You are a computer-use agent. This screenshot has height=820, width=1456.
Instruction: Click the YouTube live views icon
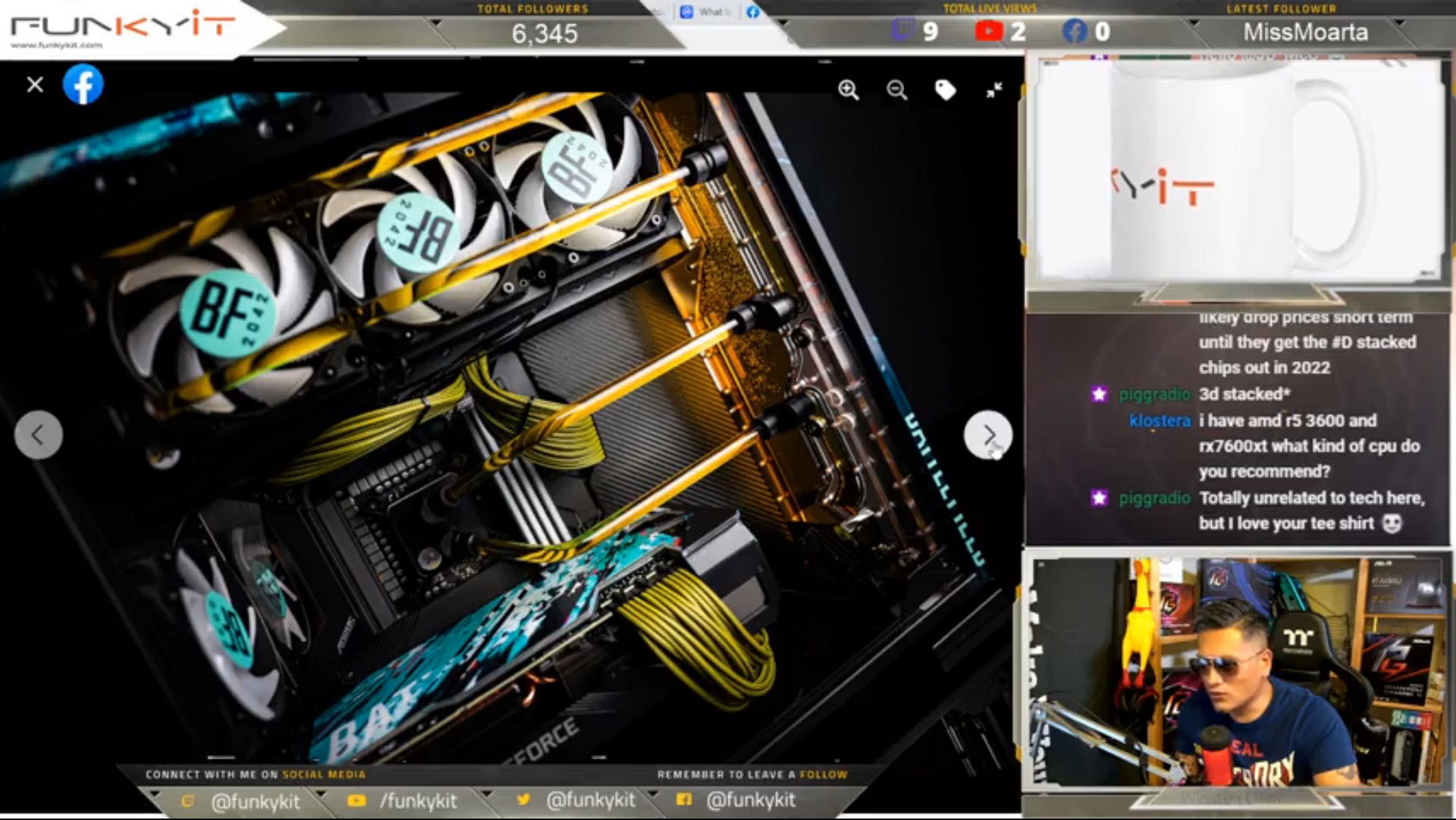(x=989, y=30)
